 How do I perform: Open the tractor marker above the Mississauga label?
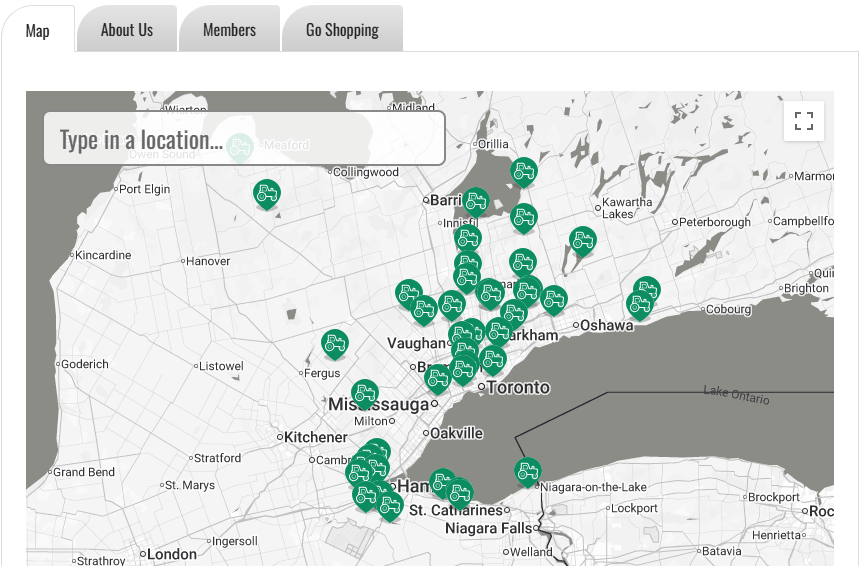pyautogui.click(x=365, y=392)
